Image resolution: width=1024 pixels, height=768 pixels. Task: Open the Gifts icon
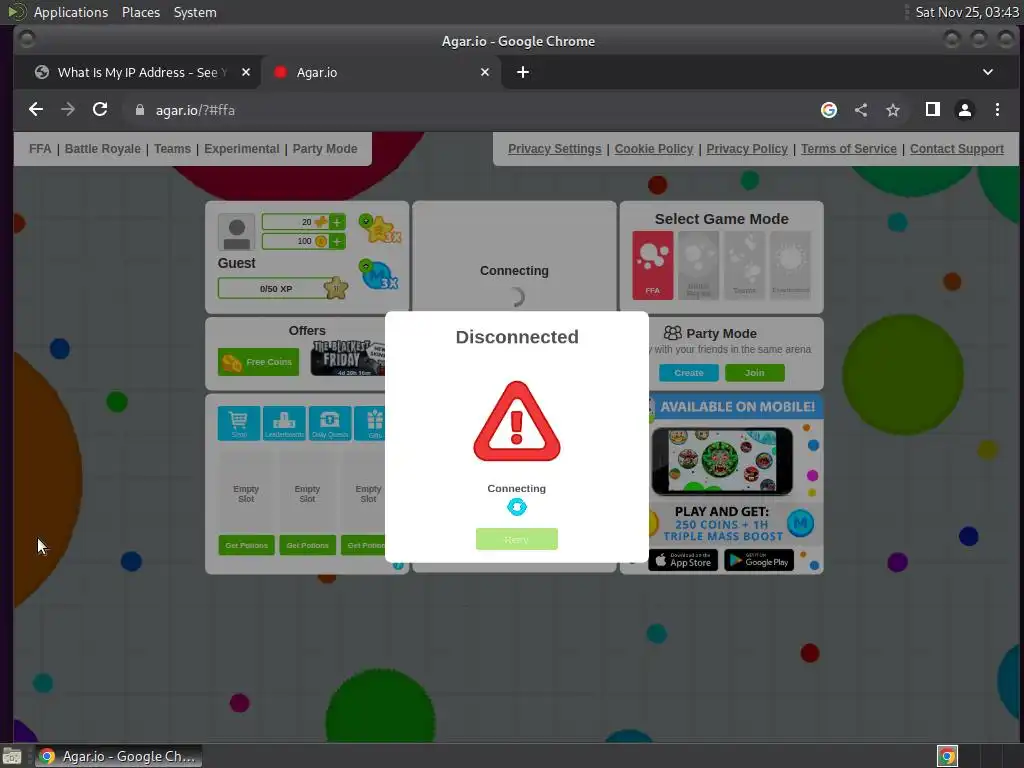(370, 423)
